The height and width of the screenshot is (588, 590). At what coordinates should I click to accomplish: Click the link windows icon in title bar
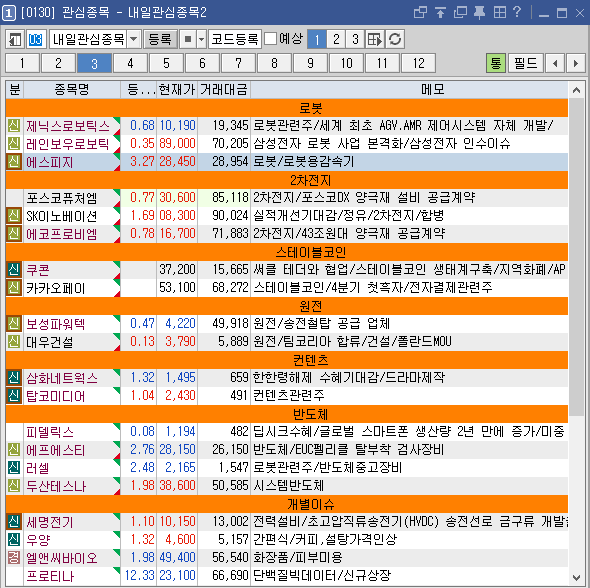pyautogui.click(x=420, y=12)
